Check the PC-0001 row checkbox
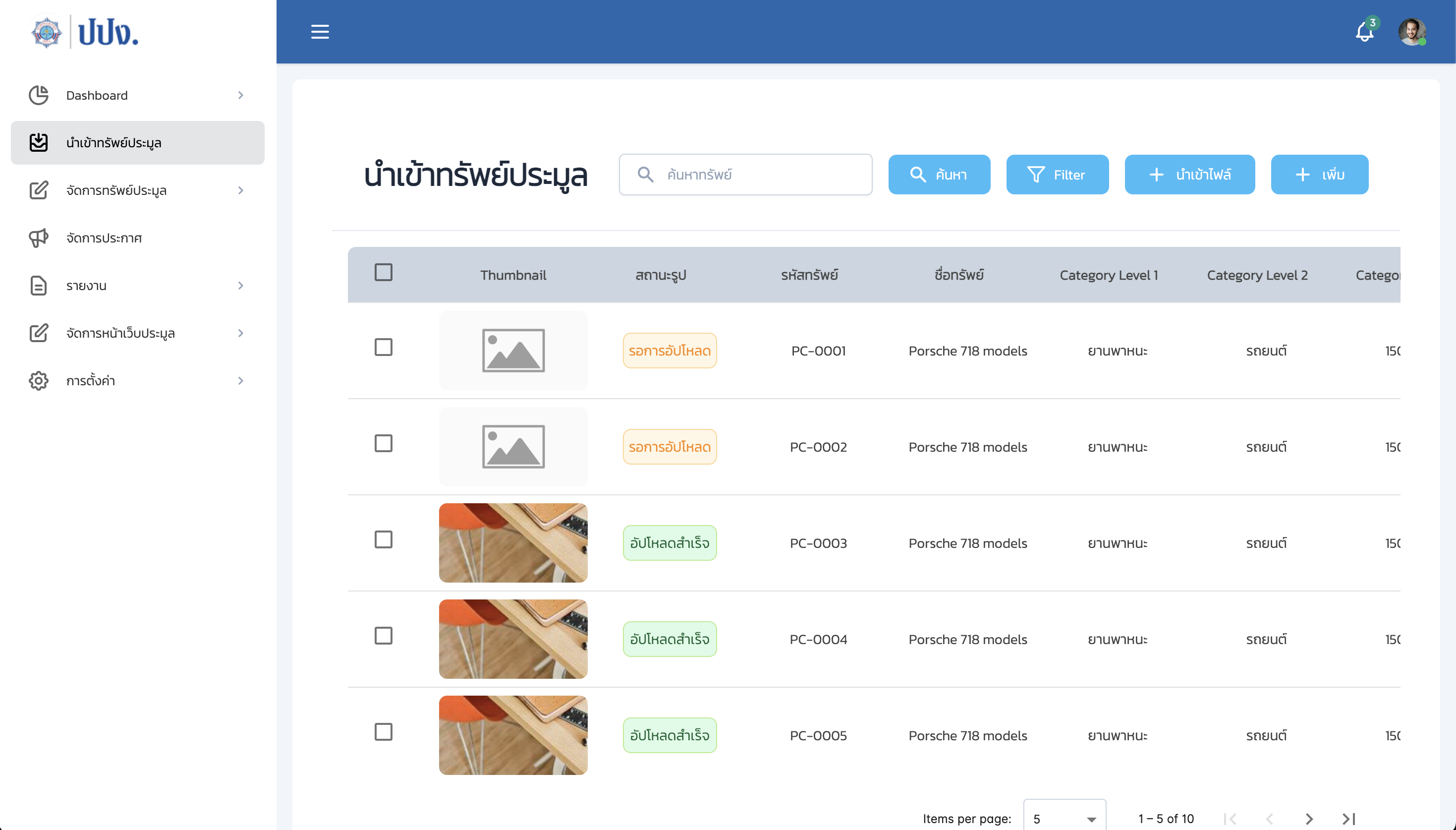 tap(384, 347)
